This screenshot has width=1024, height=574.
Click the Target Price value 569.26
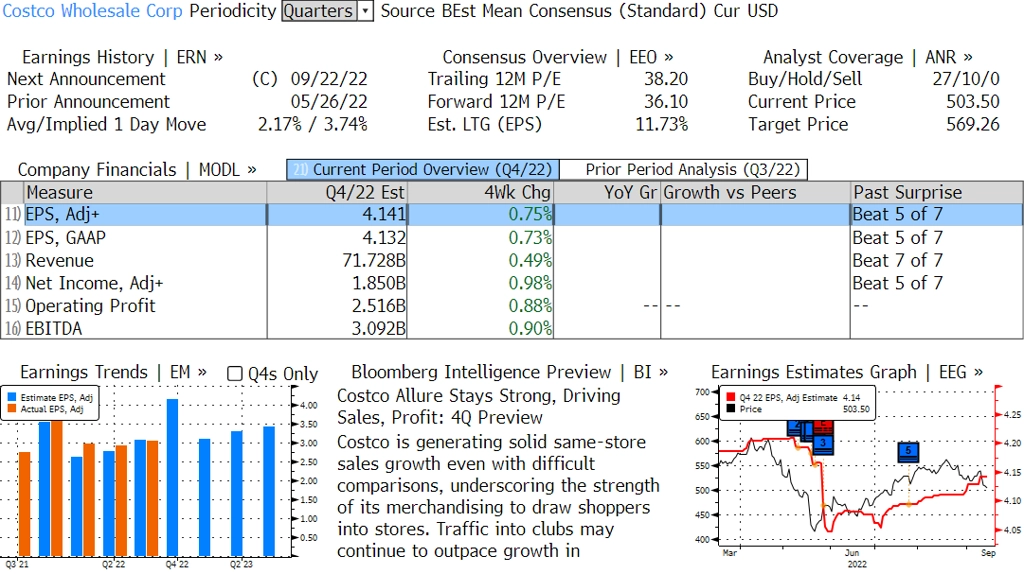(973, 125)
